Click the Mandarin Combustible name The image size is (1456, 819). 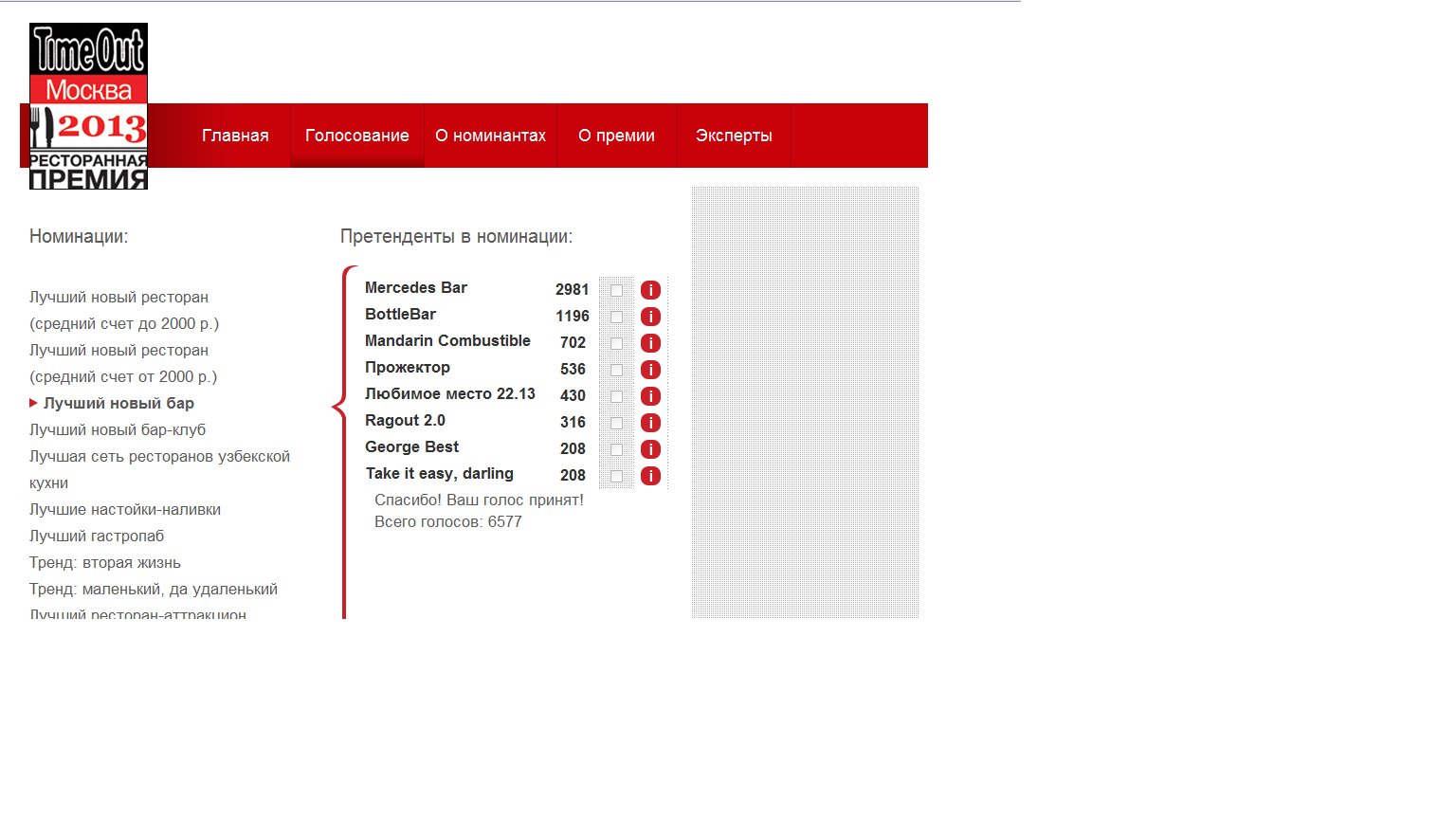click(447, 340)
